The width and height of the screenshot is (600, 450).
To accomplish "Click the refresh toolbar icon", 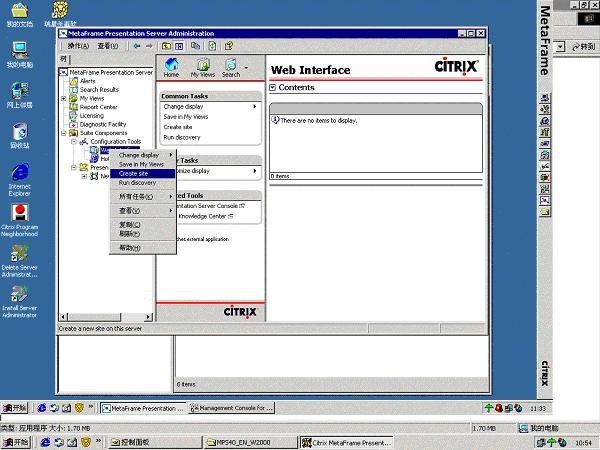I will click(x=212, y=46).
